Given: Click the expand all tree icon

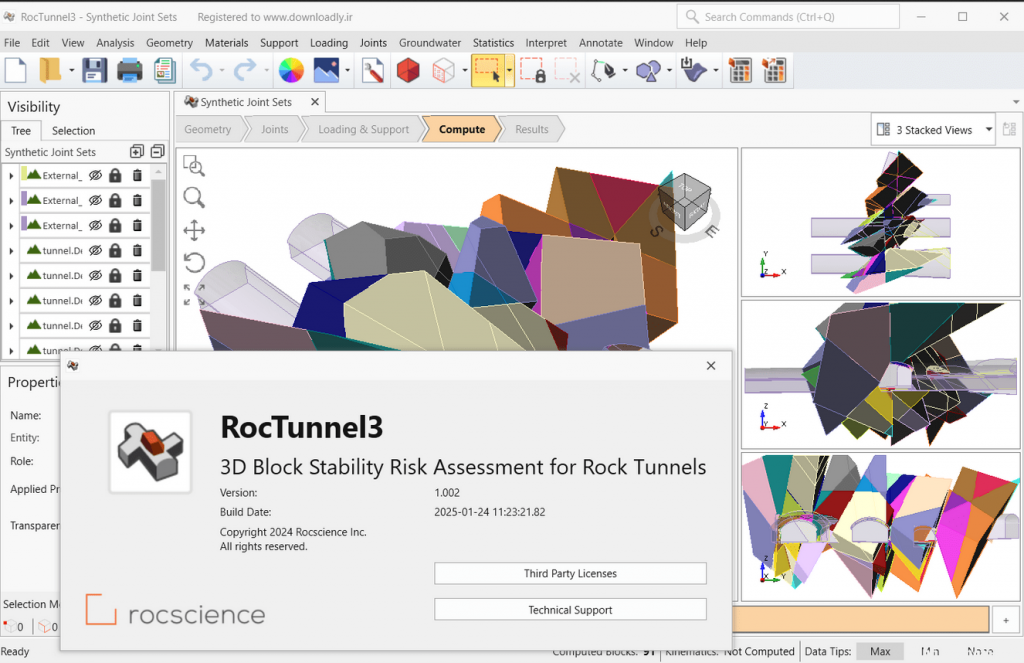Looking at the screenshot, I should pos(136,152).
